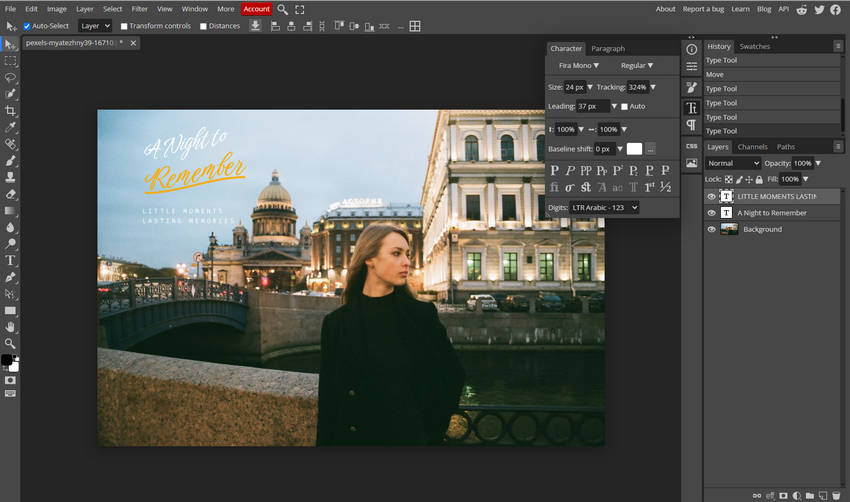The height and width of the screenshot is (502, 850).
Task: Open the Report a bug link
Action: point(703,9)
